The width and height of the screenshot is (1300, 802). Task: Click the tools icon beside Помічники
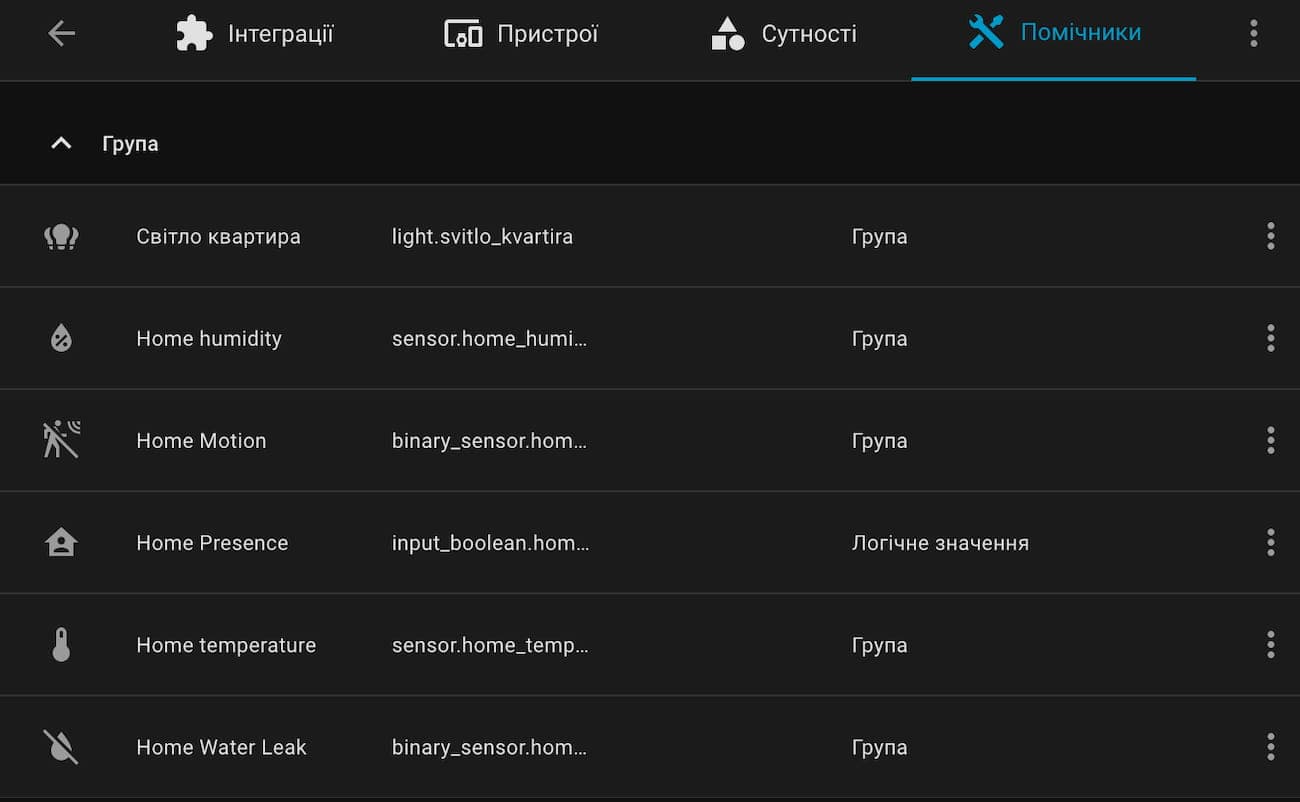click(986, 32)
